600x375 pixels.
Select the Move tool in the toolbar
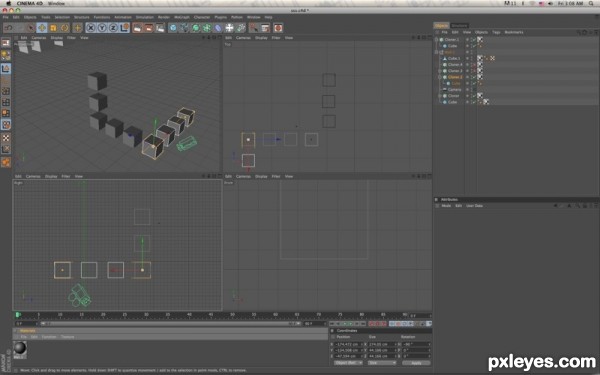[42, 28]
